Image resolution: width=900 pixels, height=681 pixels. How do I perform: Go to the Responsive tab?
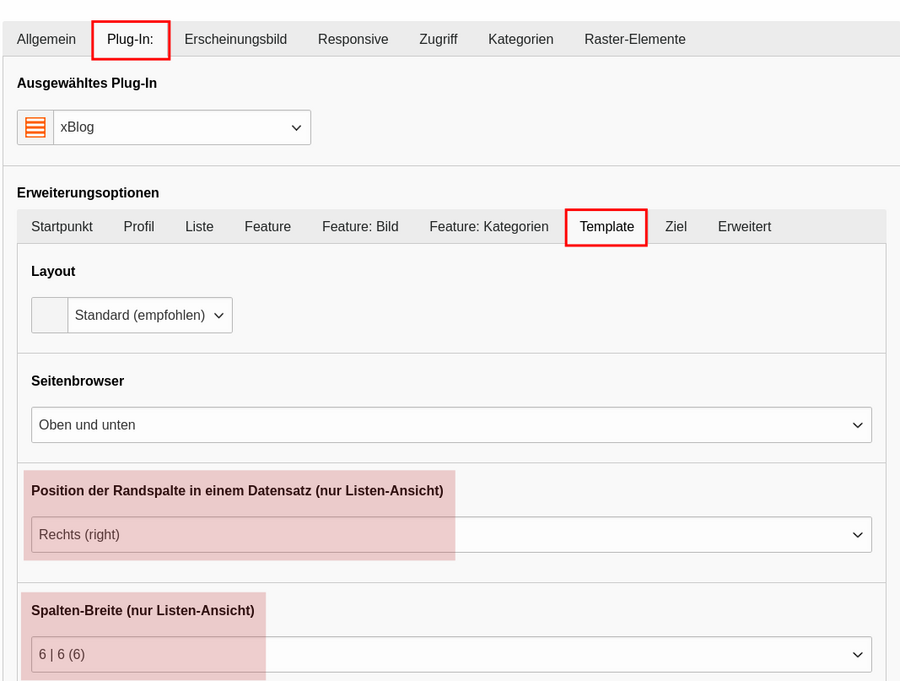pyautogui.click(x=353, y=39)
